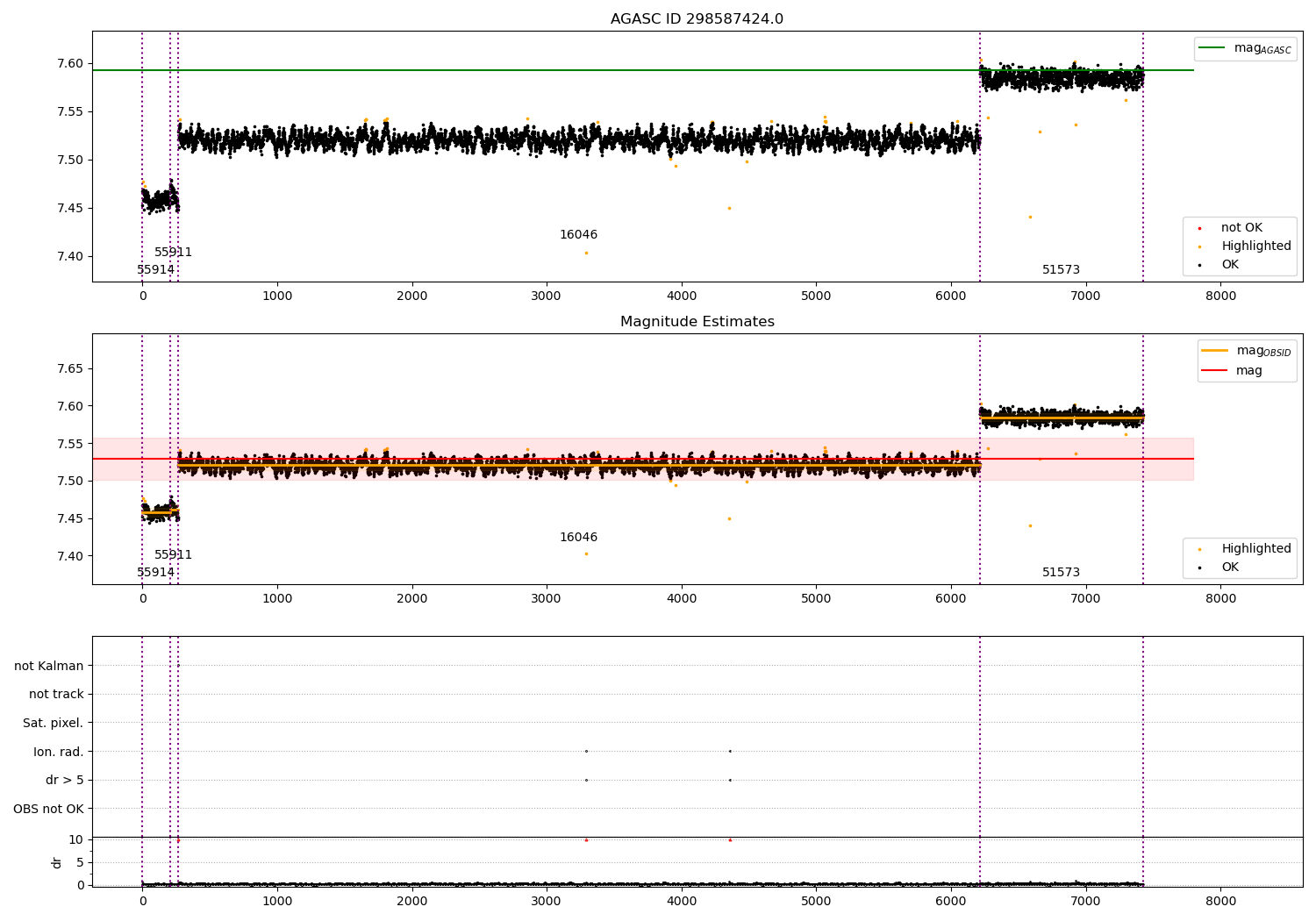Click the 'Magnitude Estimates' plot title
The image size is (1316, 921).
click(x=697, y=322)
